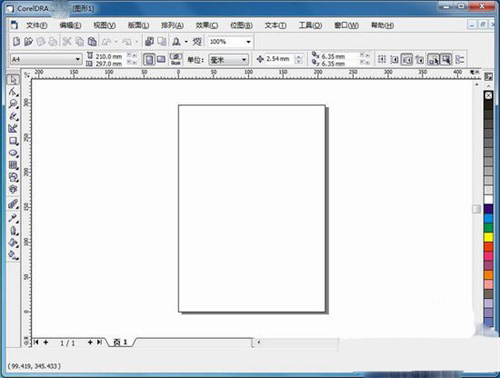Screen dimensions: 500x378
Task: Click the Print icon in toolbar
Action: pyautogui.click(x=53, y=42)
